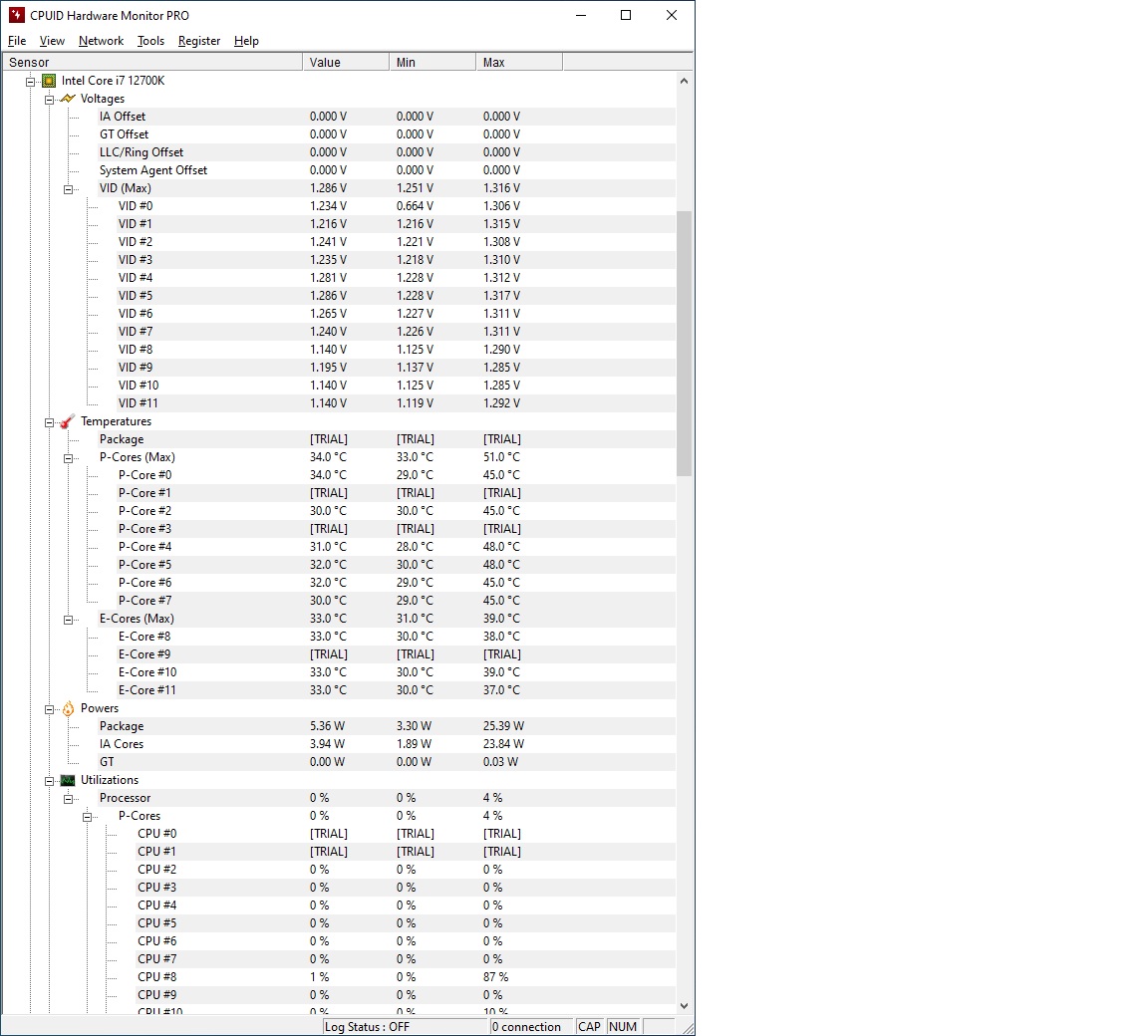The image size is (1148, 1036).
Task: Close the CPUID Hardware Monitor PRO window
Action: coord(672,15)
